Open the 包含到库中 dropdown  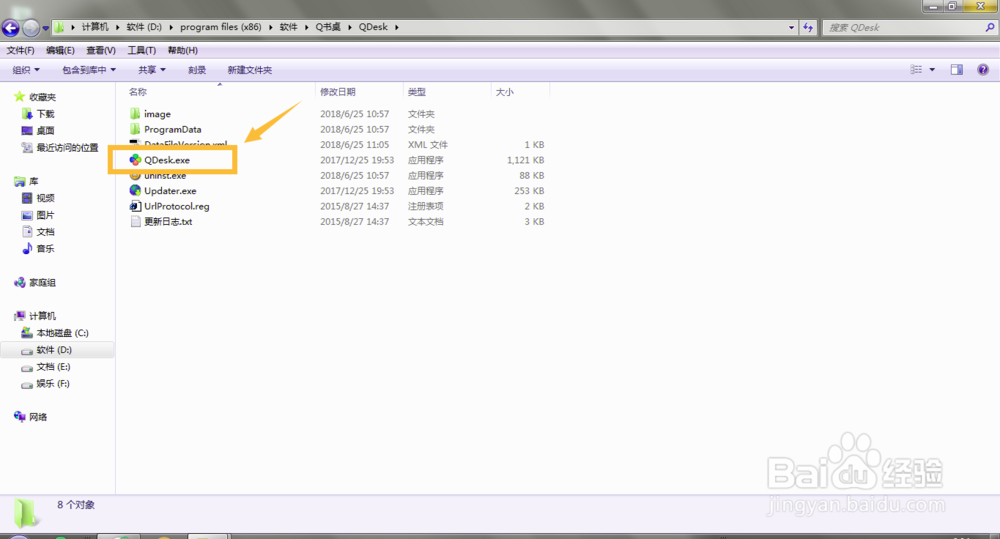coord(89,70)
